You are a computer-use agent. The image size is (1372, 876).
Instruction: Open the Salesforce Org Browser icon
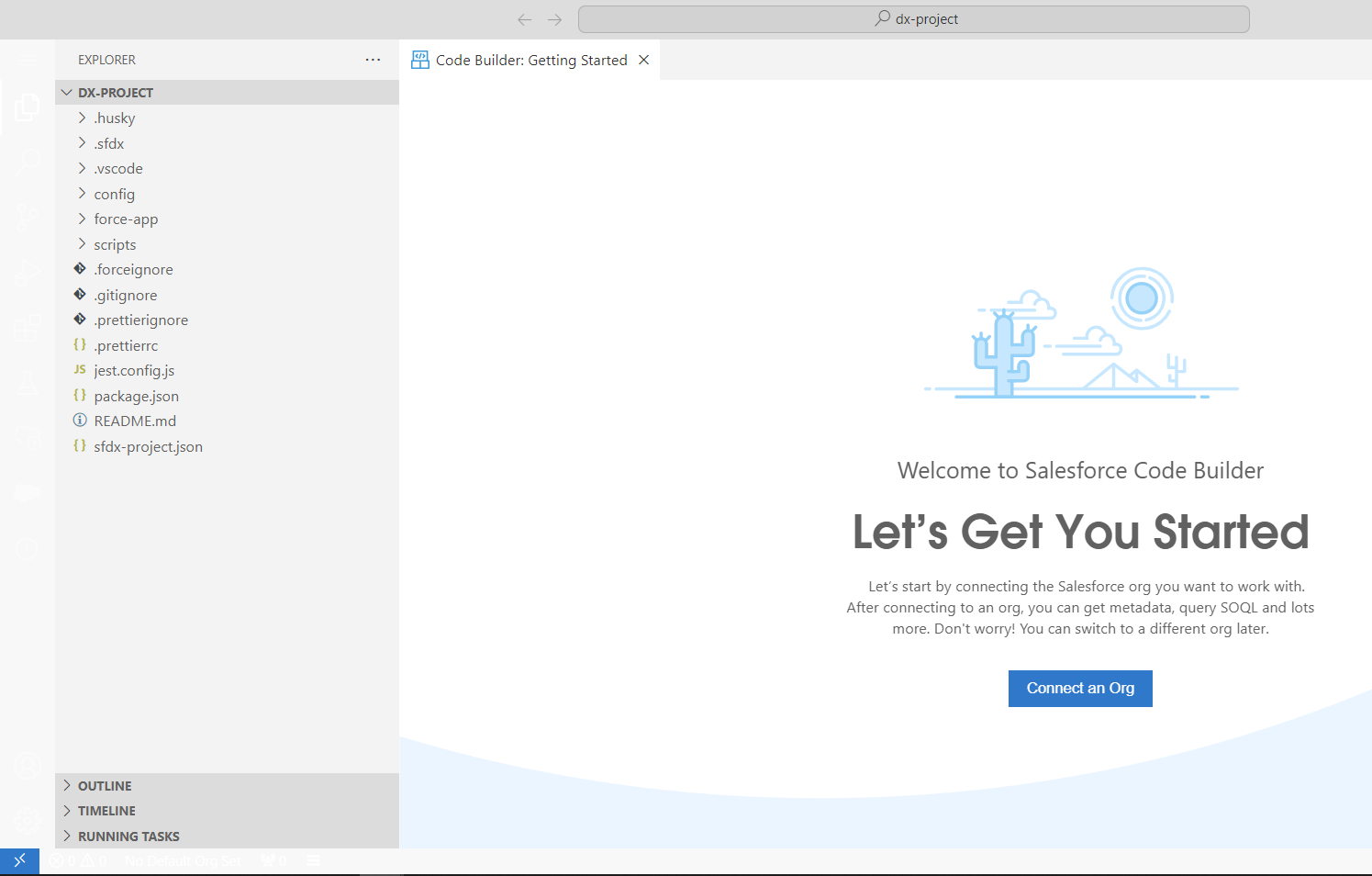[x=28, y=438]
